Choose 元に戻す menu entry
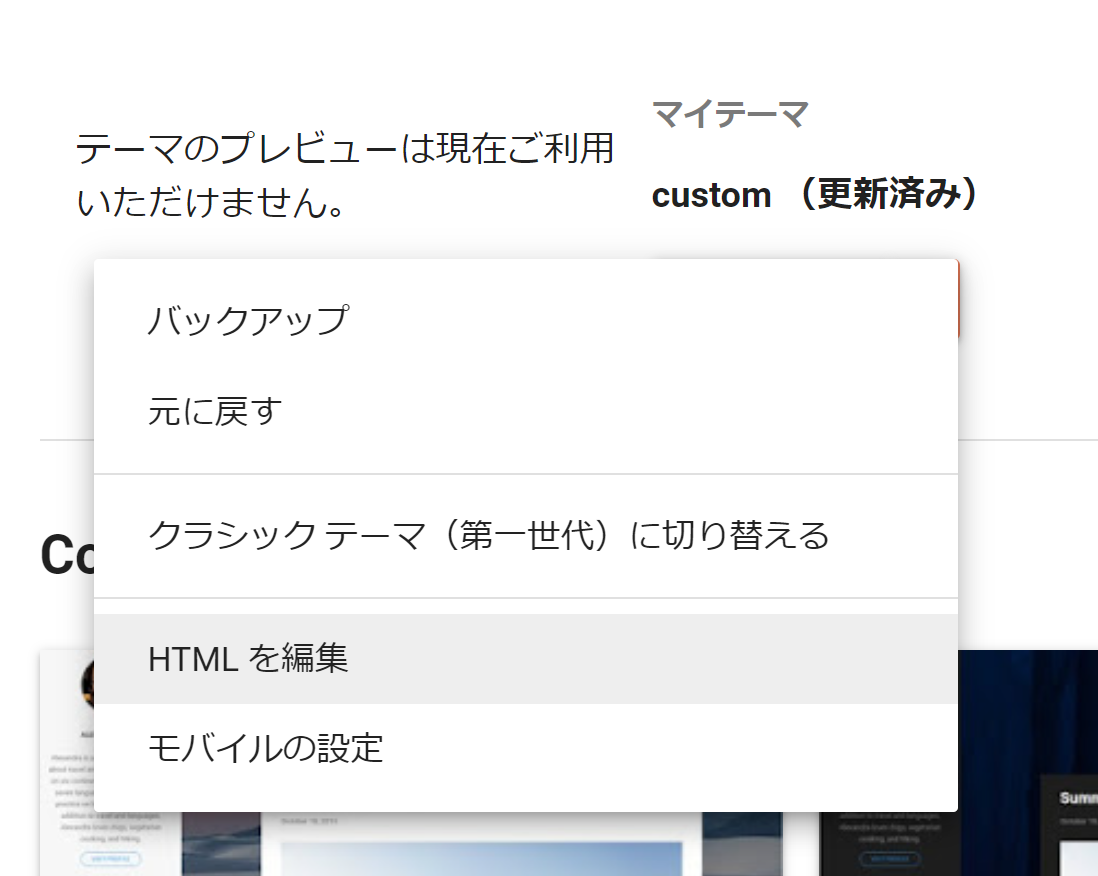Image resolution: width=1098 pixels, height=876 pixels. tap(526, 411)
